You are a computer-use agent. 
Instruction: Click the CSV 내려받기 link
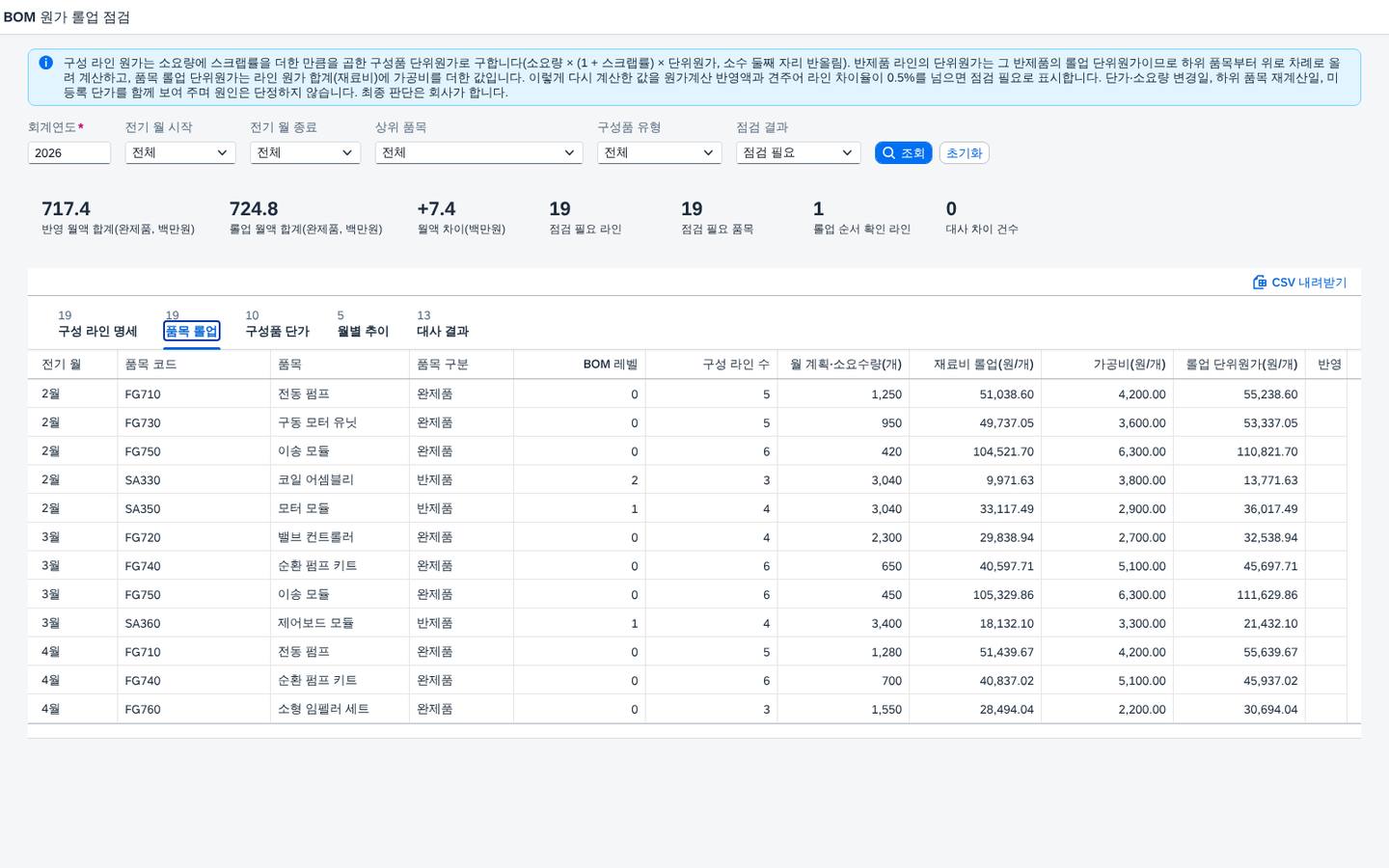coord(1300,283)
